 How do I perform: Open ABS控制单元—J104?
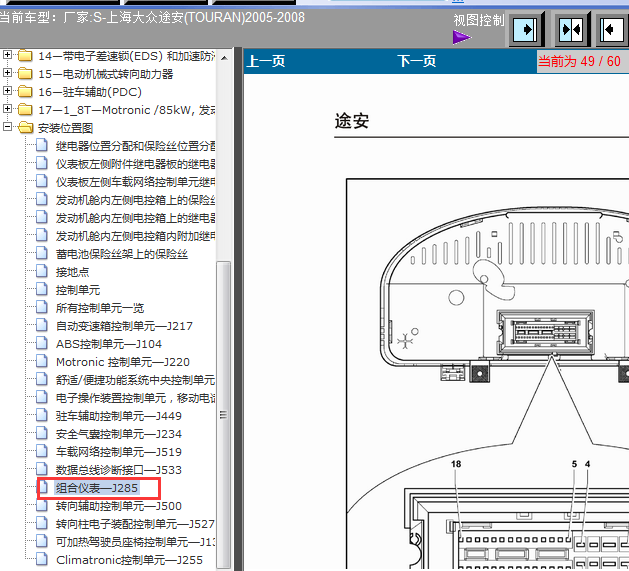[109, 344]
